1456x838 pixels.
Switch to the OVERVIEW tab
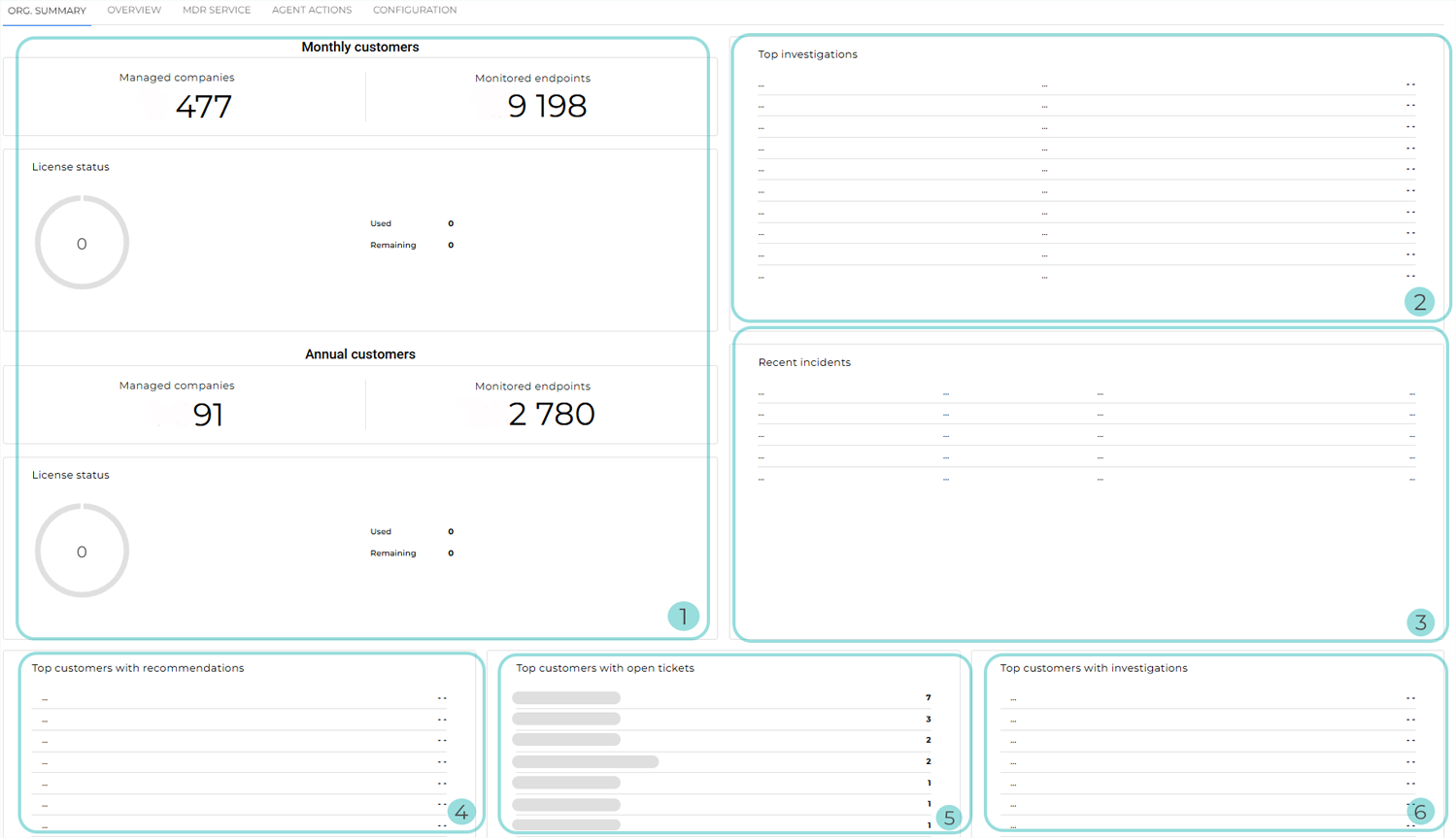coord(134,10)
